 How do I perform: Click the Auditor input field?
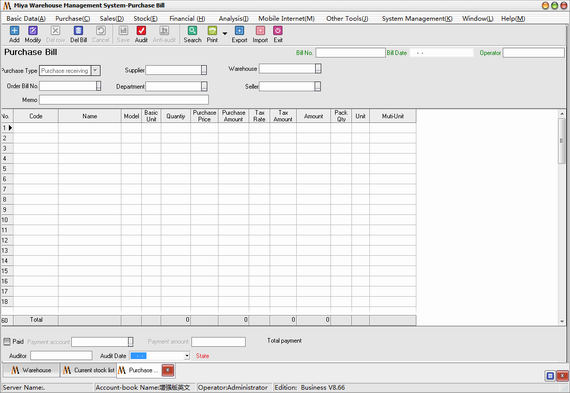(61, 356)
